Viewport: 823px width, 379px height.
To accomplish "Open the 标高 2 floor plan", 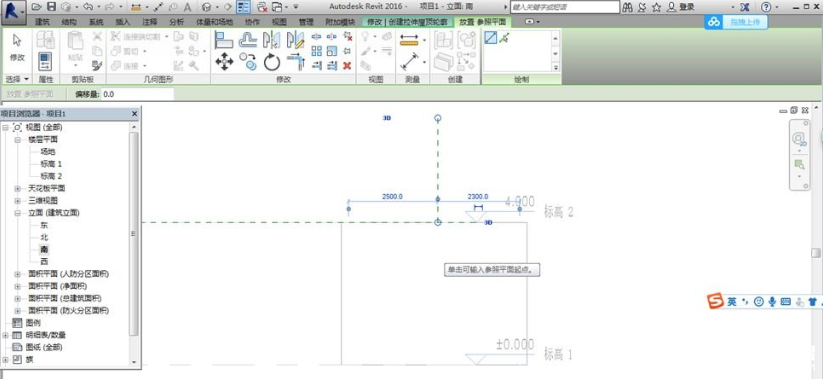I will (51, 176).
